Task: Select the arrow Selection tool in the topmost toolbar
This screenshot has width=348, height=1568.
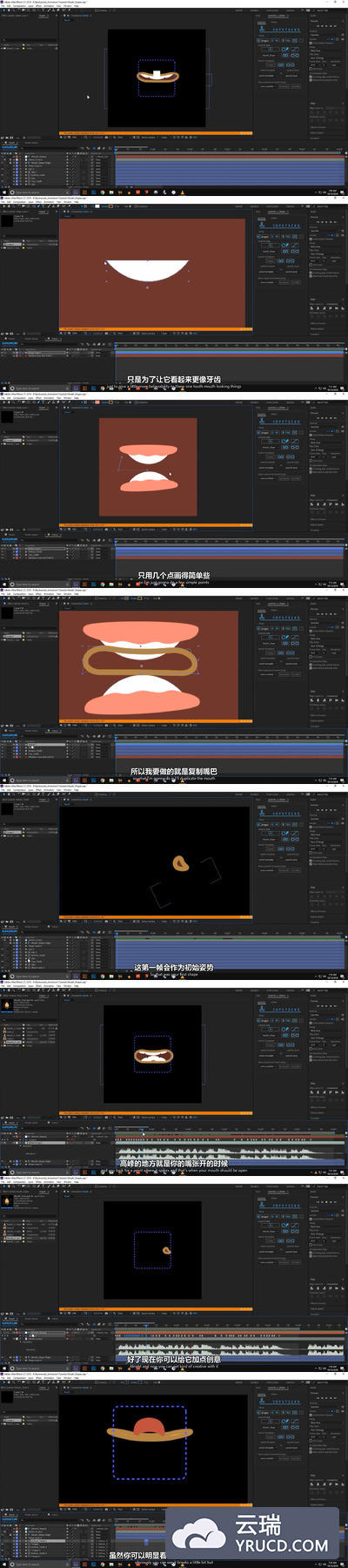Action: [x=4, y=10]
